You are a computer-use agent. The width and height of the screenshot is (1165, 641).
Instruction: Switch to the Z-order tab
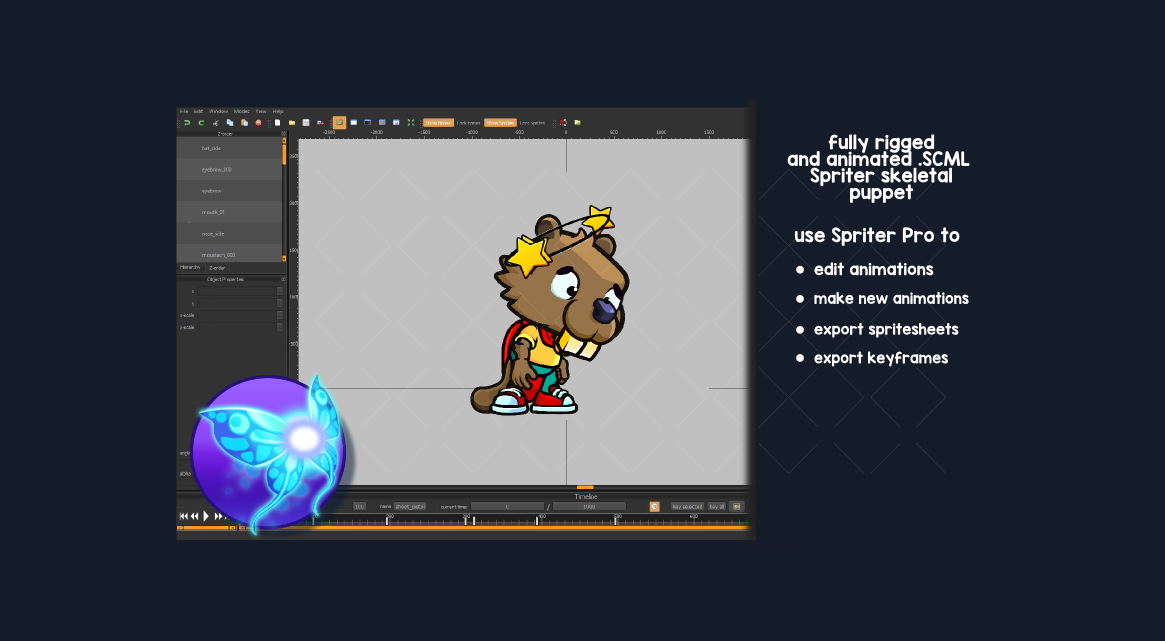click(x=217, y=268)
